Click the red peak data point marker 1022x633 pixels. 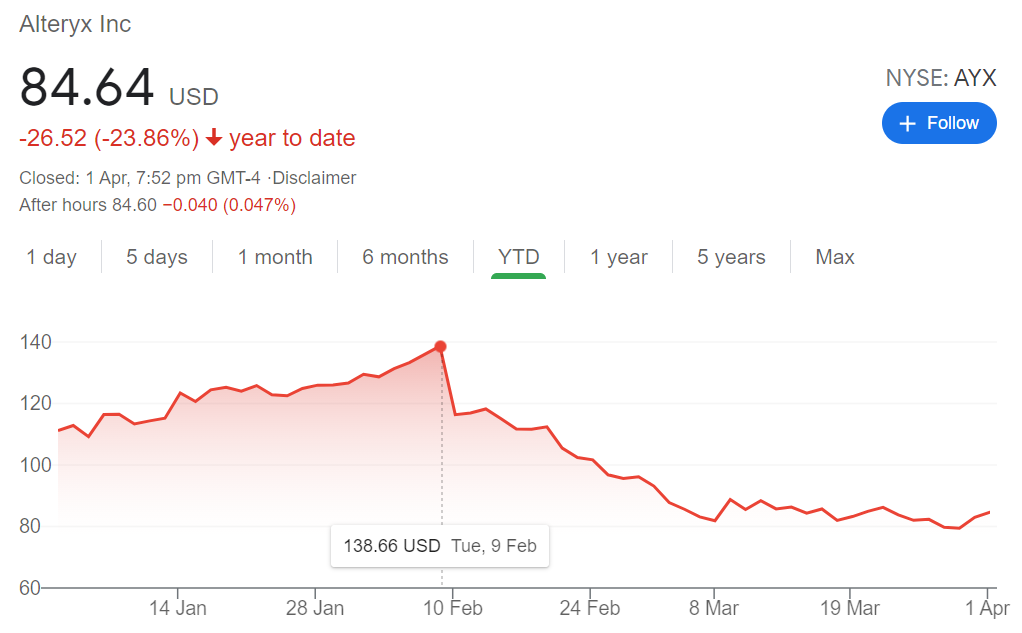[440, 347]
